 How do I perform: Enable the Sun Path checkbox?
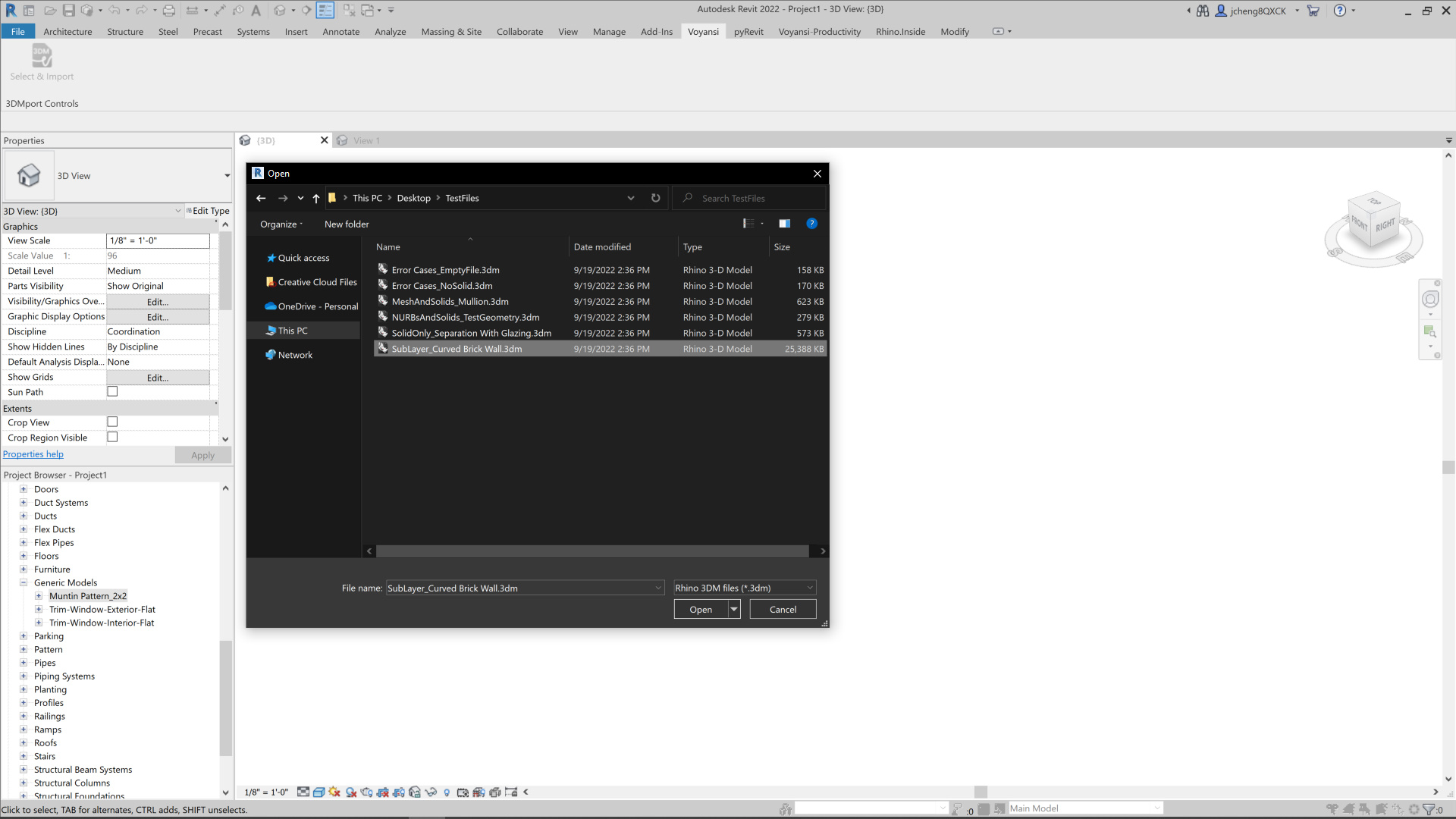pyautogui.click(x=112, y=392)
